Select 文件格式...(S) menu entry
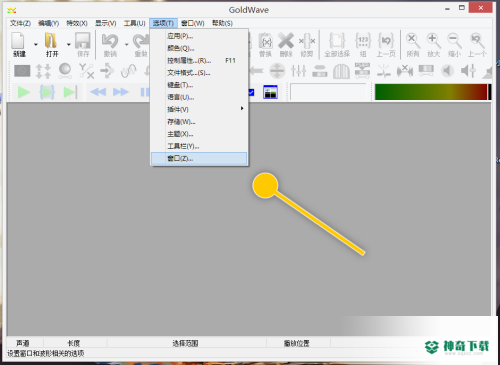Screen dimensions: 500x365 click(x=199, y=73)
